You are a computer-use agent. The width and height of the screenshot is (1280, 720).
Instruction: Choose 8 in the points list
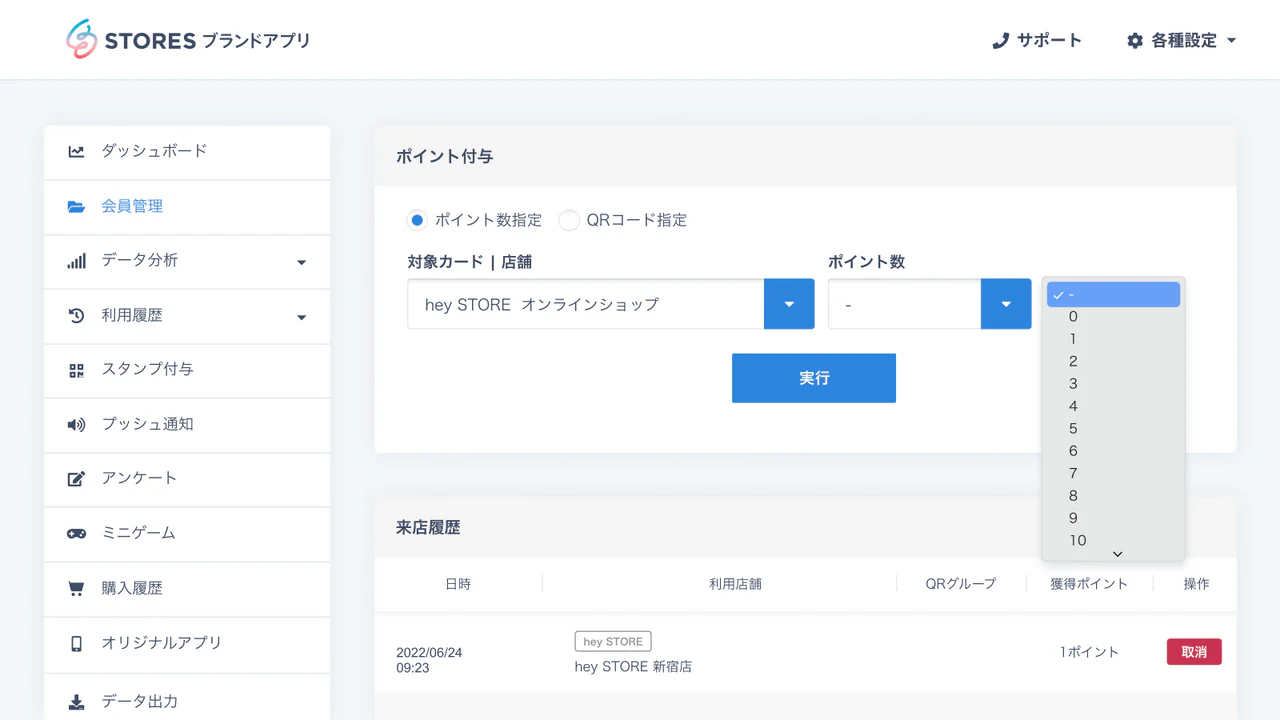(x=1113, y=496)
